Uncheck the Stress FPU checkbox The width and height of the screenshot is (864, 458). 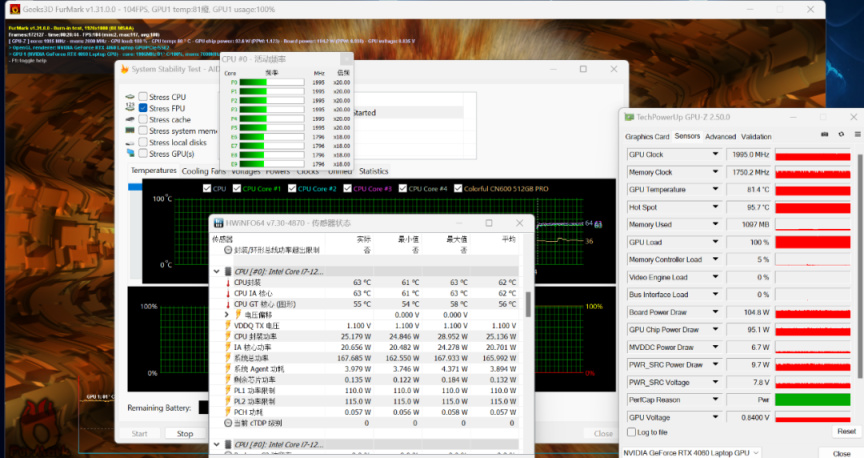[x=143, y=108]
